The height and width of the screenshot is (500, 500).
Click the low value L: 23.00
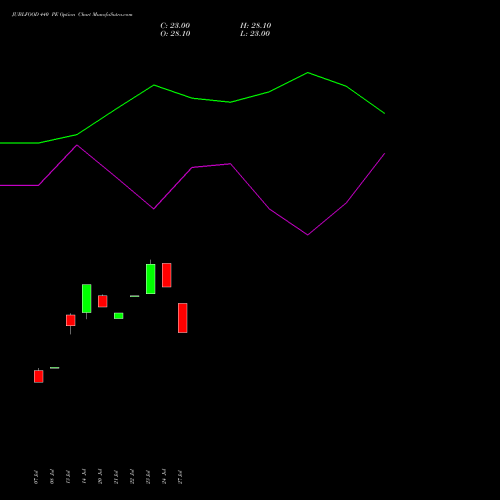255,34
